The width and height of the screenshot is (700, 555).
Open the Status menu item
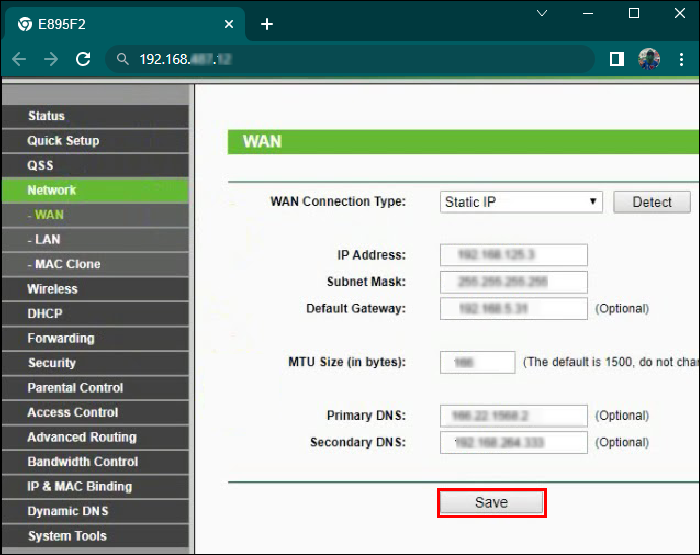[x=96, y=116]
